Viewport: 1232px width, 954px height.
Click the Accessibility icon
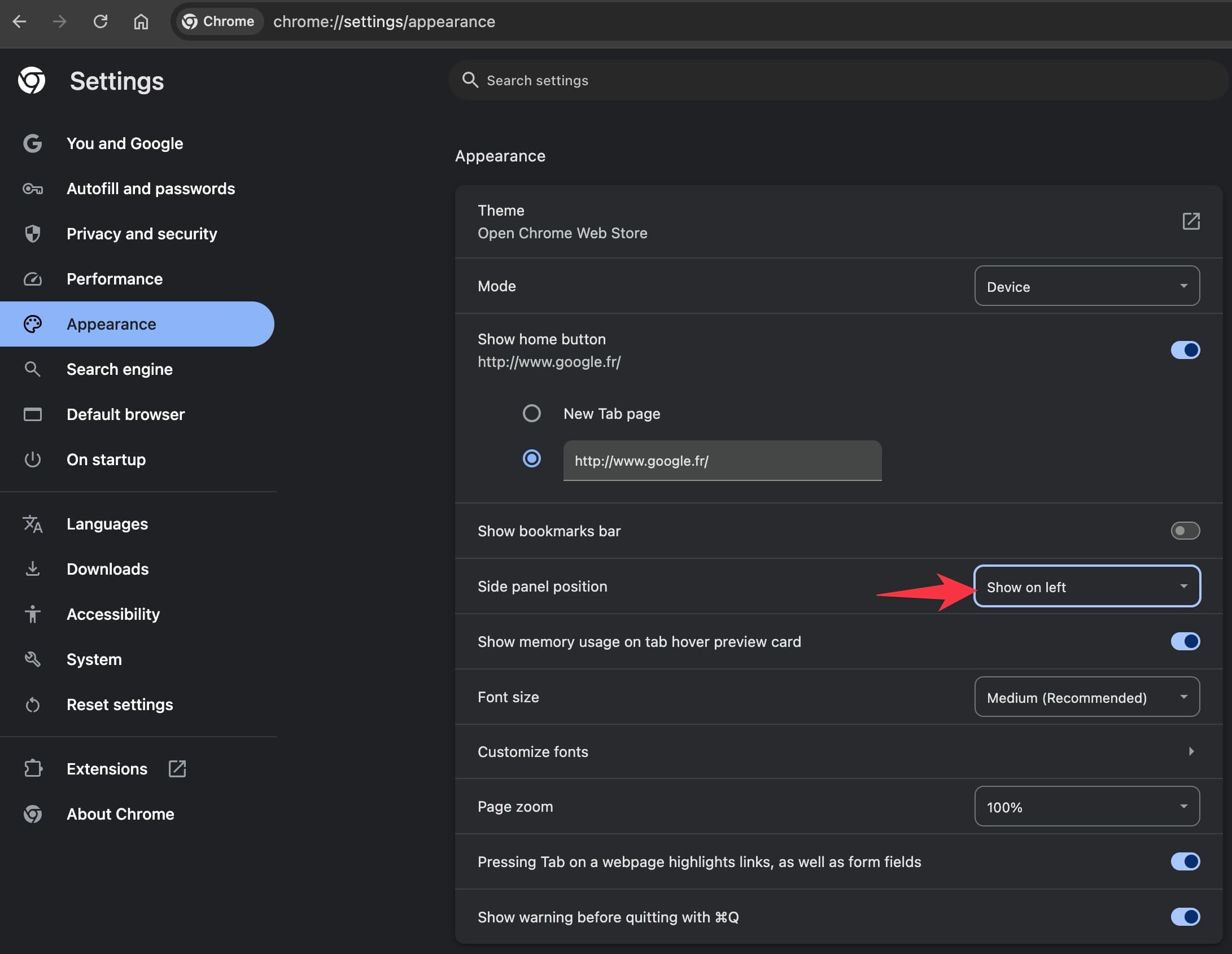tap(33, 614)
